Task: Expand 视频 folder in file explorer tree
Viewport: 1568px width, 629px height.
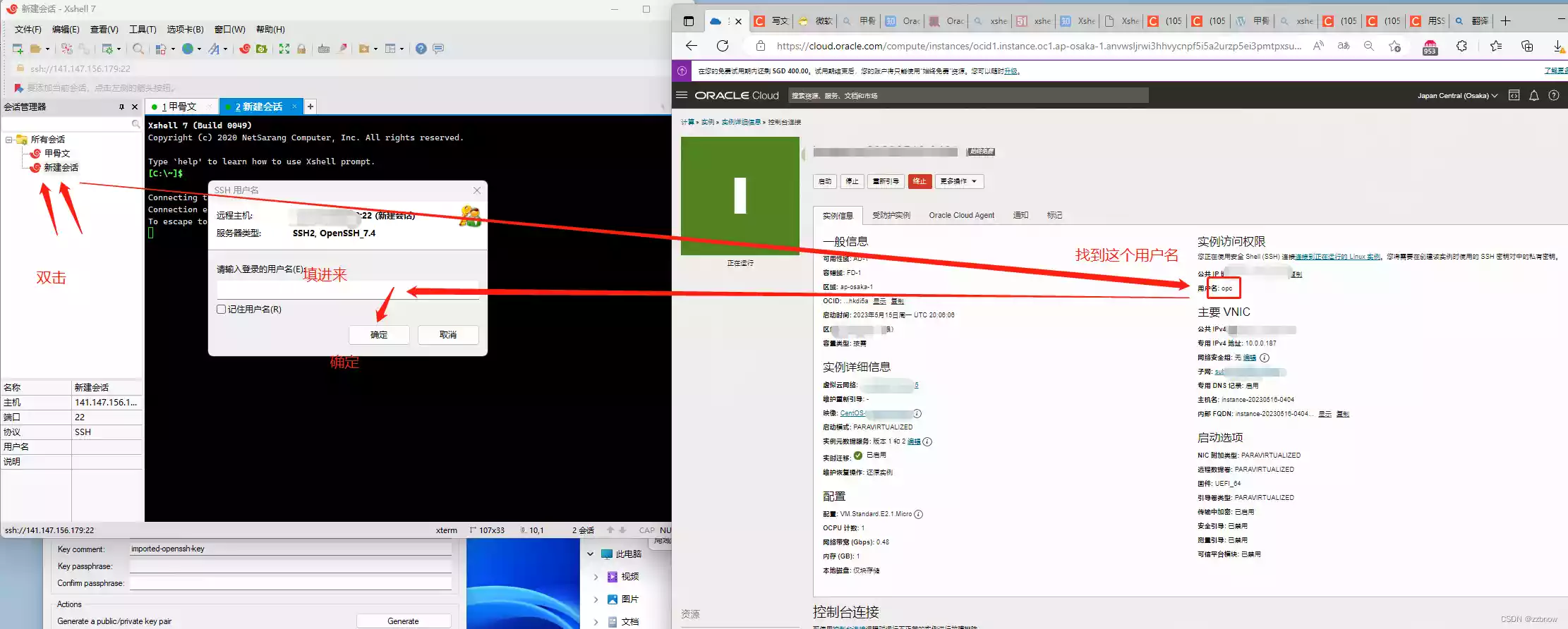Action: pos(596,577)
